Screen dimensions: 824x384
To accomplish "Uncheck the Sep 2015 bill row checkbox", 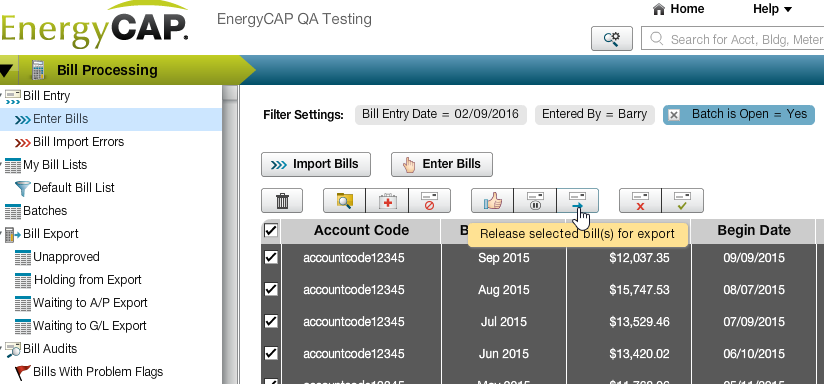I will pyautogui.click(x=271, y=257).
